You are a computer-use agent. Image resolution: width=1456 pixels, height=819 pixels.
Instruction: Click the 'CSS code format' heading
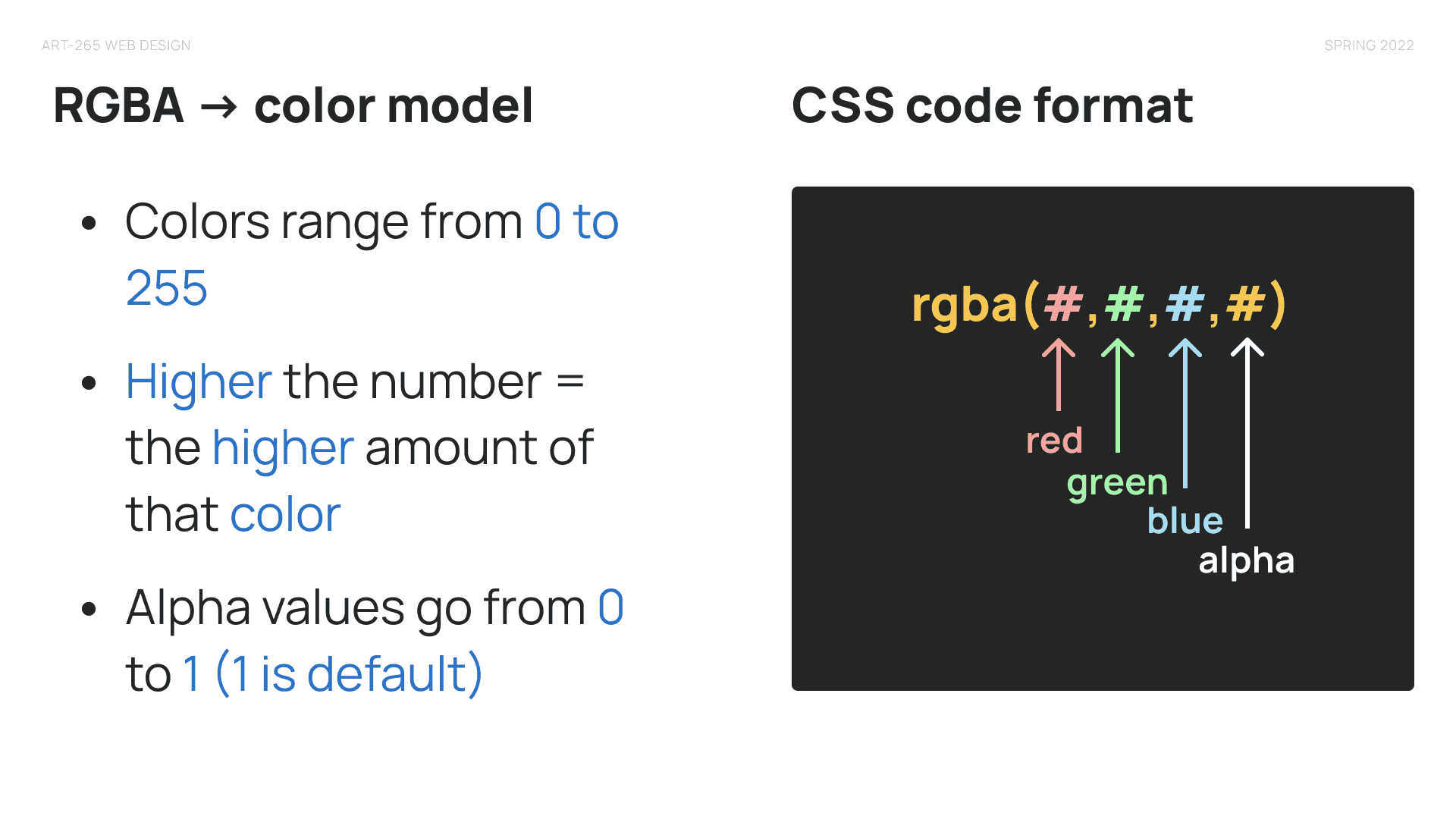tap(992, 105)
